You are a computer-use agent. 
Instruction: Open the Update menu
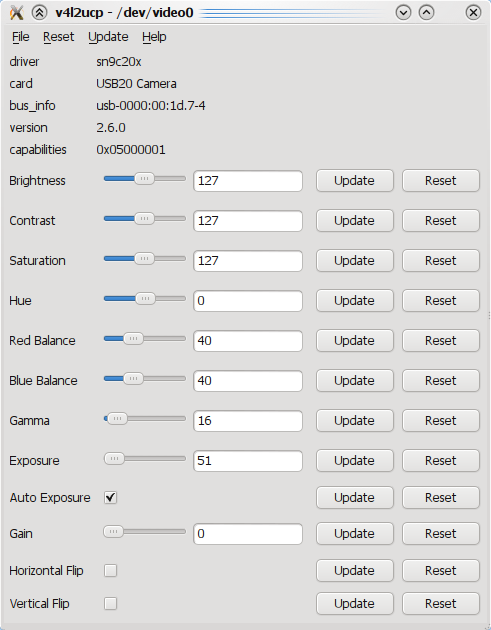[108, 37]
